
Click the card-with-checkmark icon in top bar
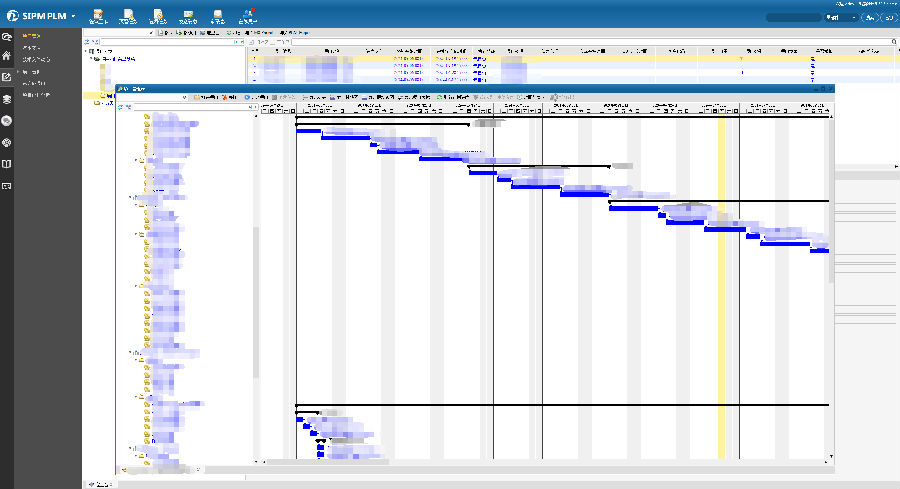click(188, 14)
